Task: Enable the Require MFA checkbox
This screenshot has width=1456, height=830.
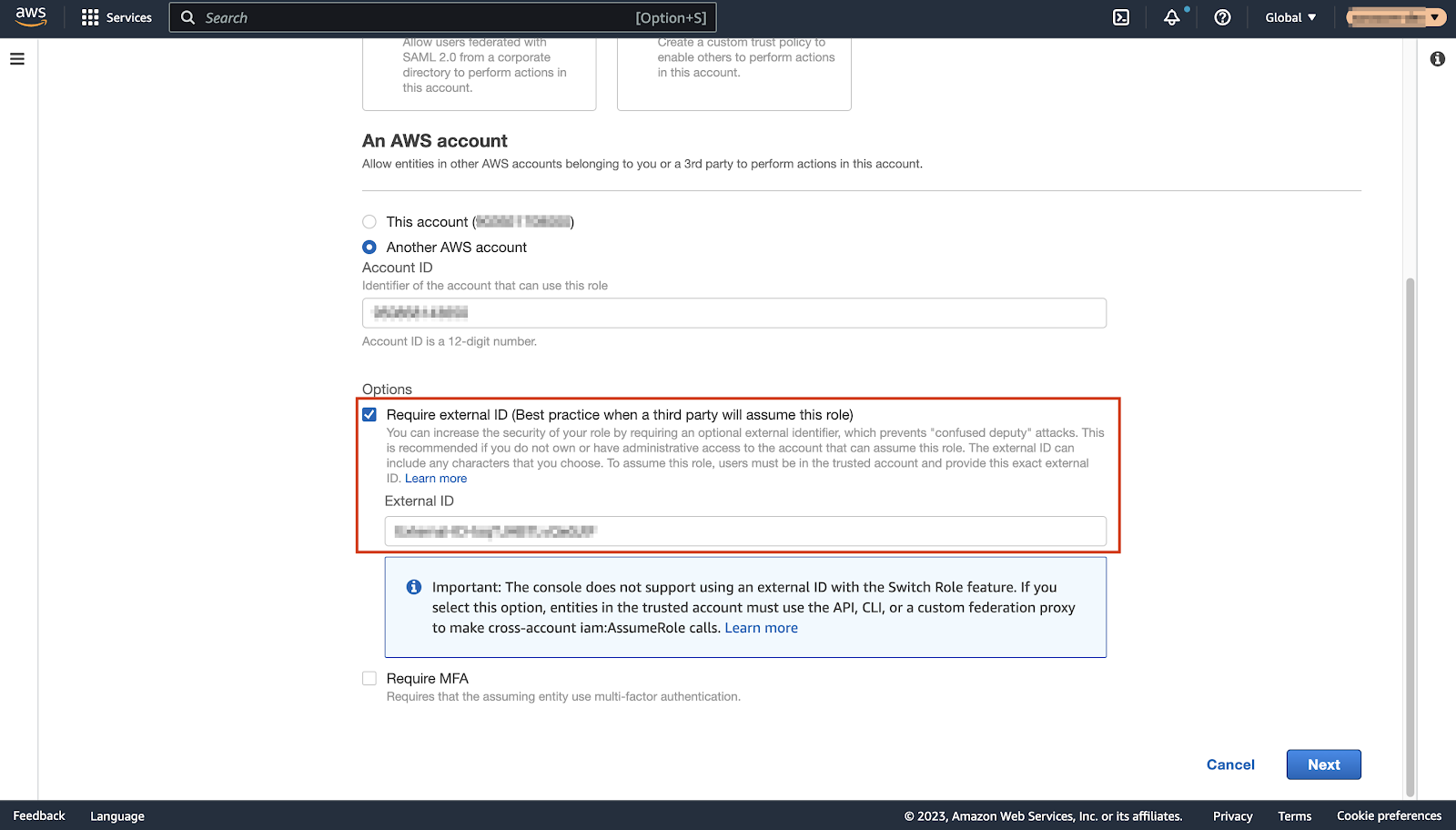Action: point(369,679)
